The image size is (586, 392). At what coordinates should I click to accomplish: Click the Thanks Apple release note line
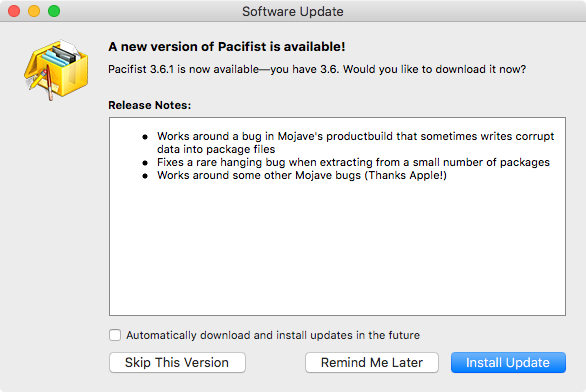(x=302, y=175)
